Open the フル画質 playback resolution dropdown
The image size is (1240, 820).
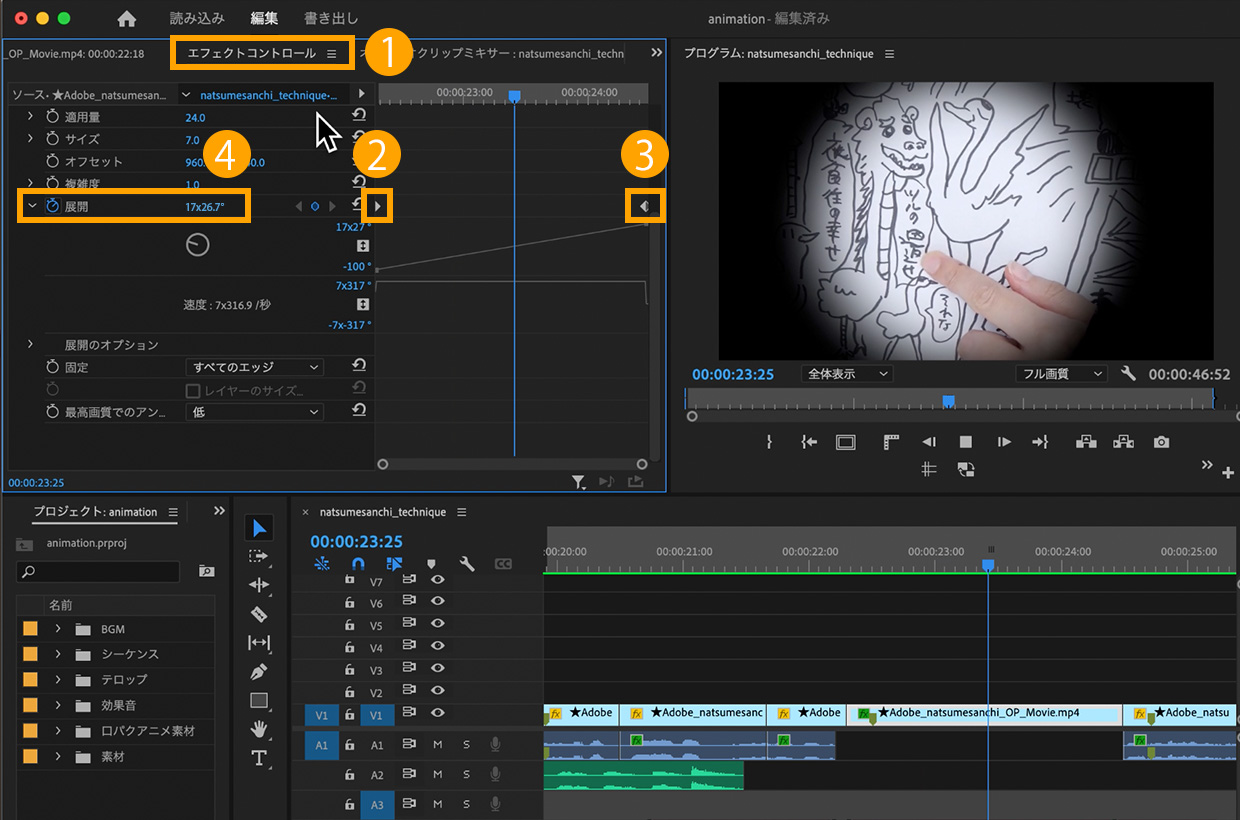[x=1061, y=373]
